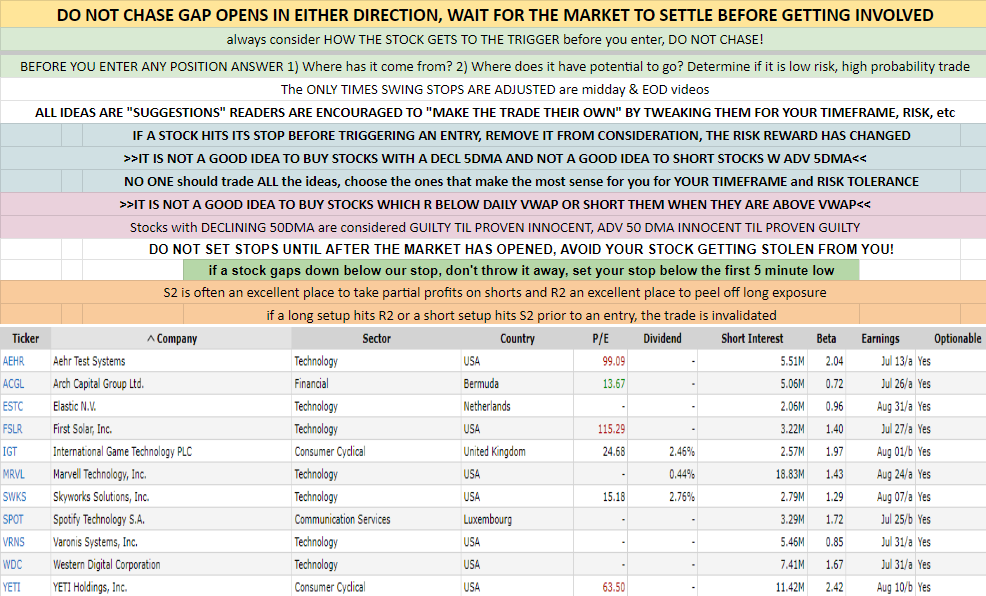Select the earnings date 'Jul 25/b'
Screen dimensions: 986x596
click(896, 519)
